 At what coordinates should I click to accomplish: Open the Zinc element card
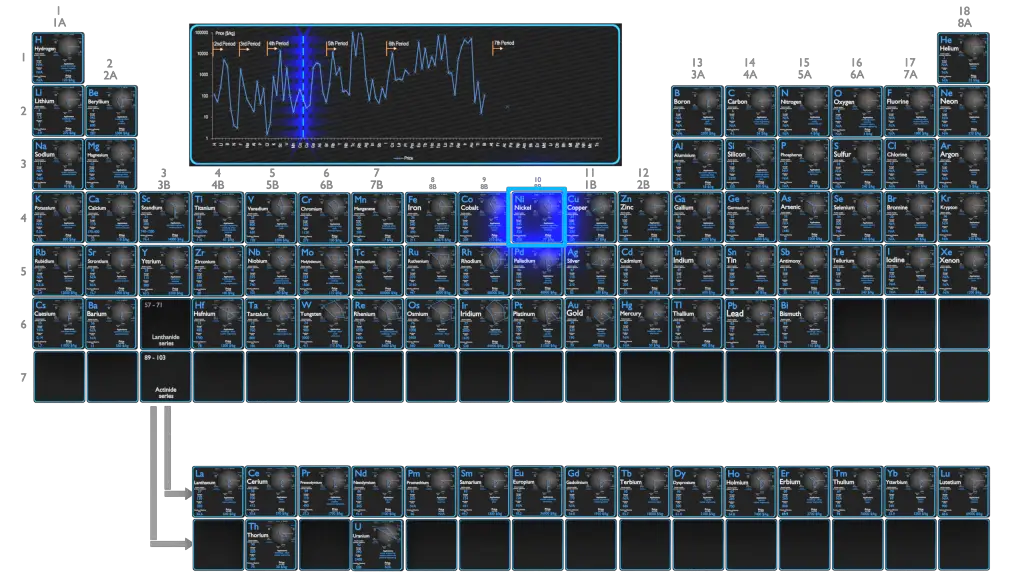tap(644, 217)
